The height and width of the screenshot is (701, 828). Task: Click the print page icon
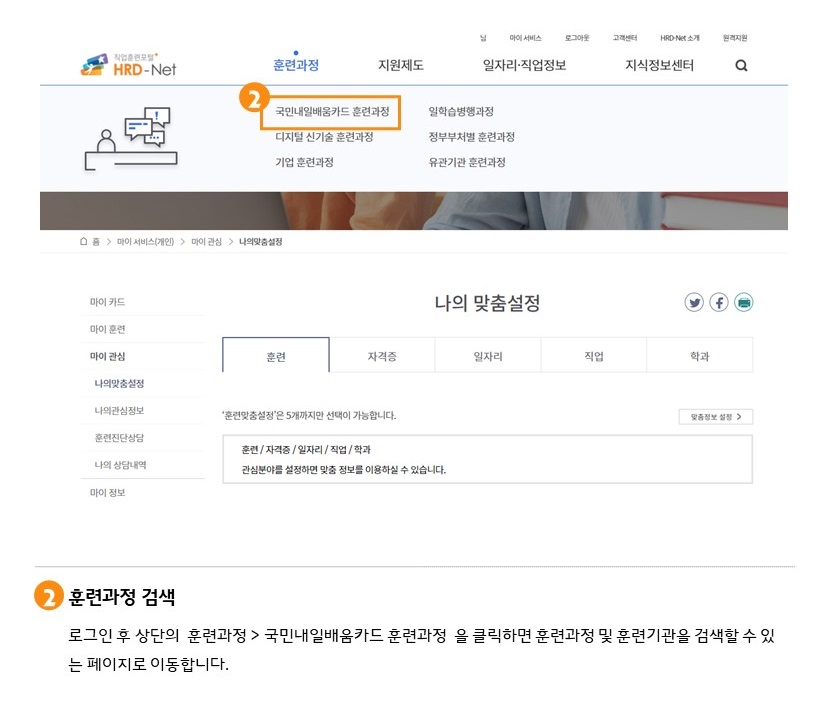[743, 302]
